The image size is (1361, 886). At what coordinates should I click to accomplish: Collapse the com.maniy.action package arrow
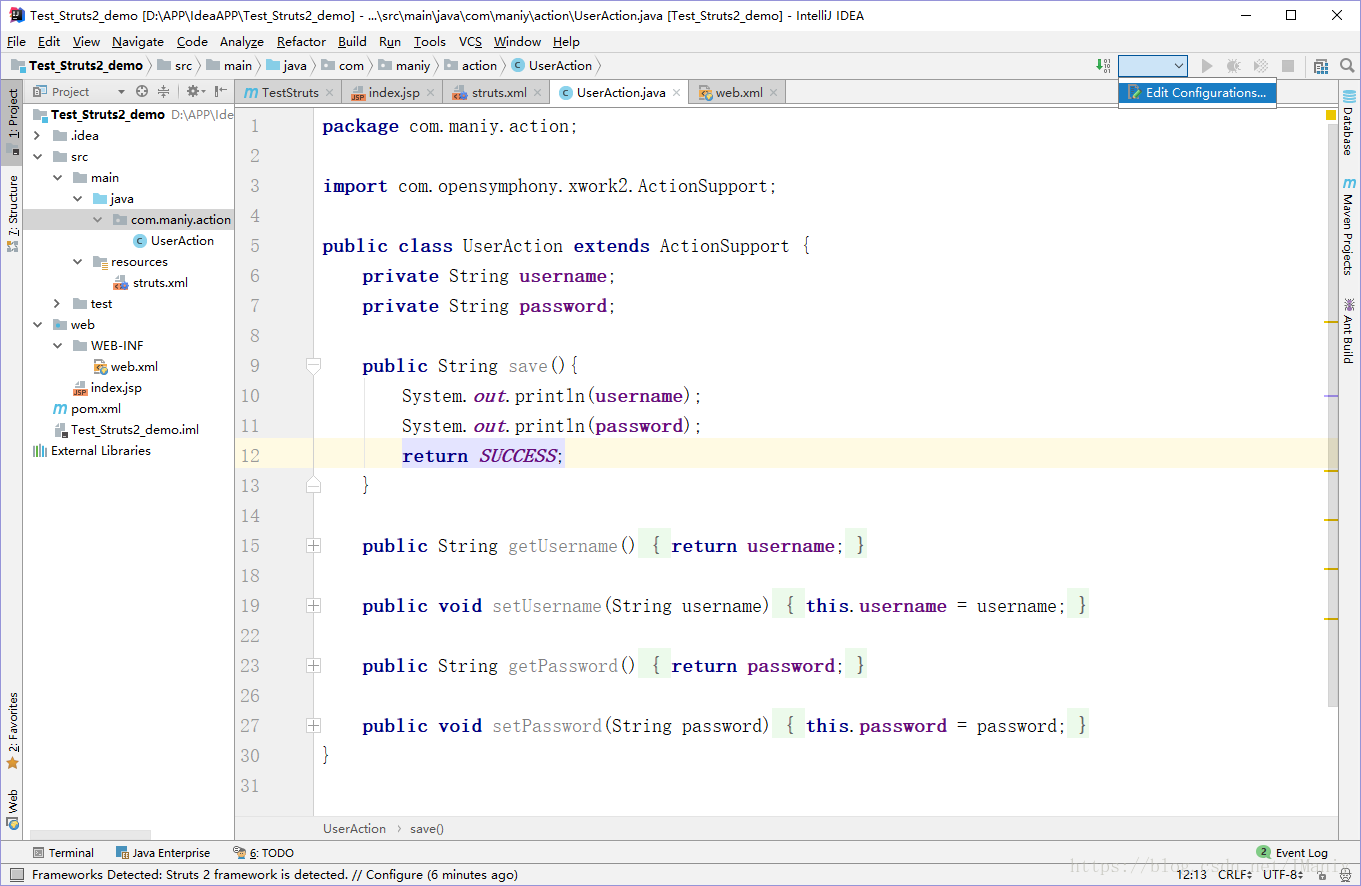pos(97,220)
